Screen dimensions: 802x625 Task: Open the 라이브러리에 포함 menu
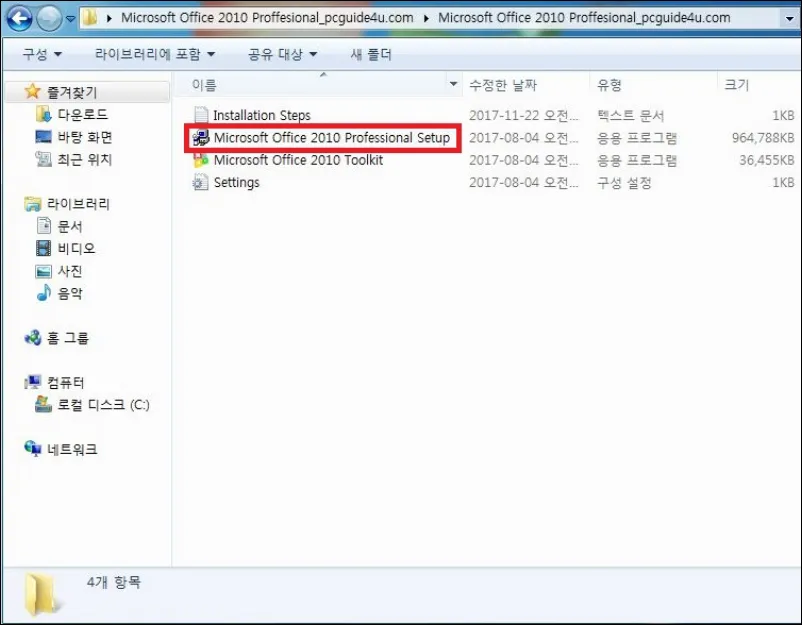(154, 54)
